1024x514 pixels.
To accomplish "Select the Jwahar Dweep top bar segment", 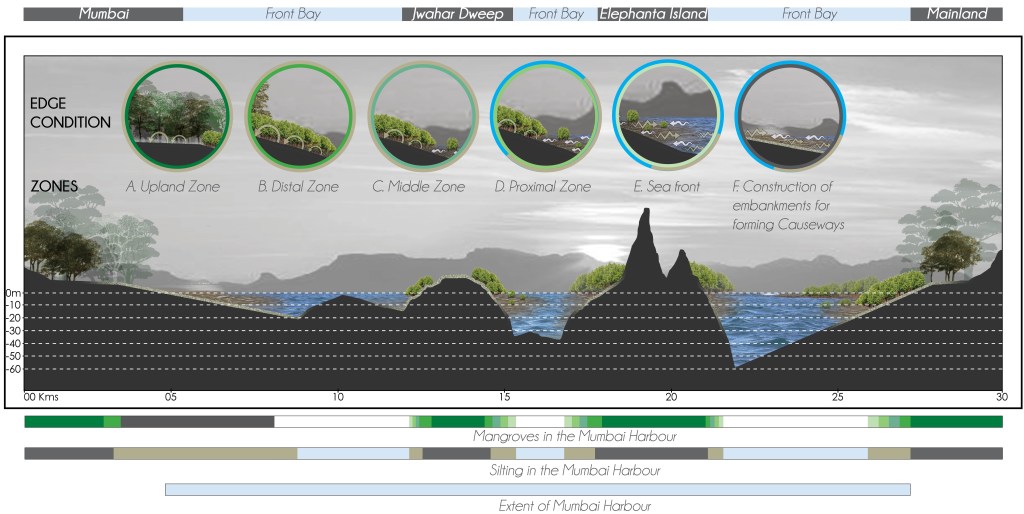I will [x=457, y=15].
